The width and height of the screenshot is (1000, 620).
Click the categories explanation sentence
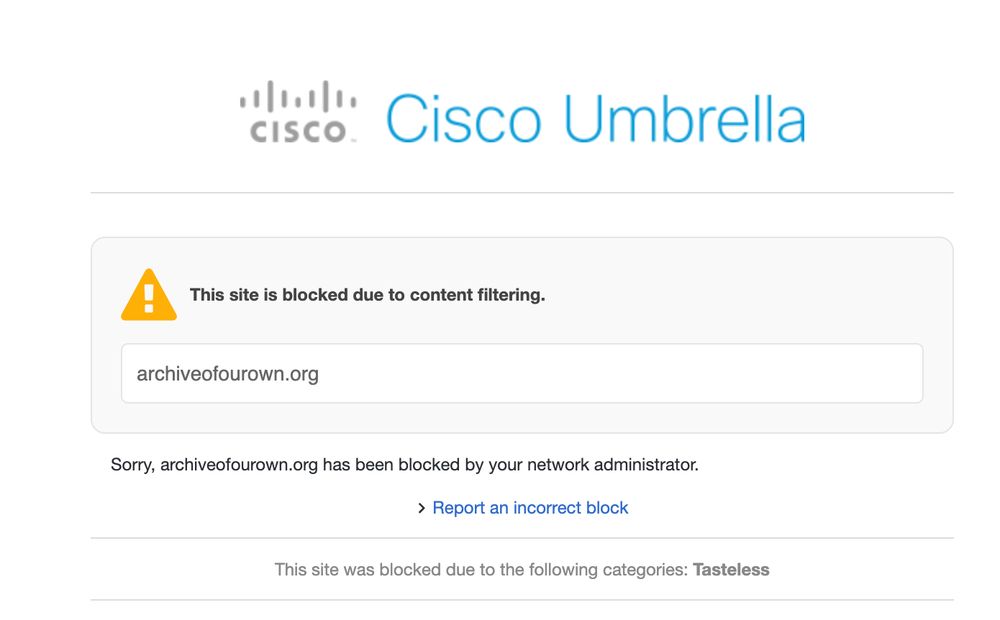point(522,569)
